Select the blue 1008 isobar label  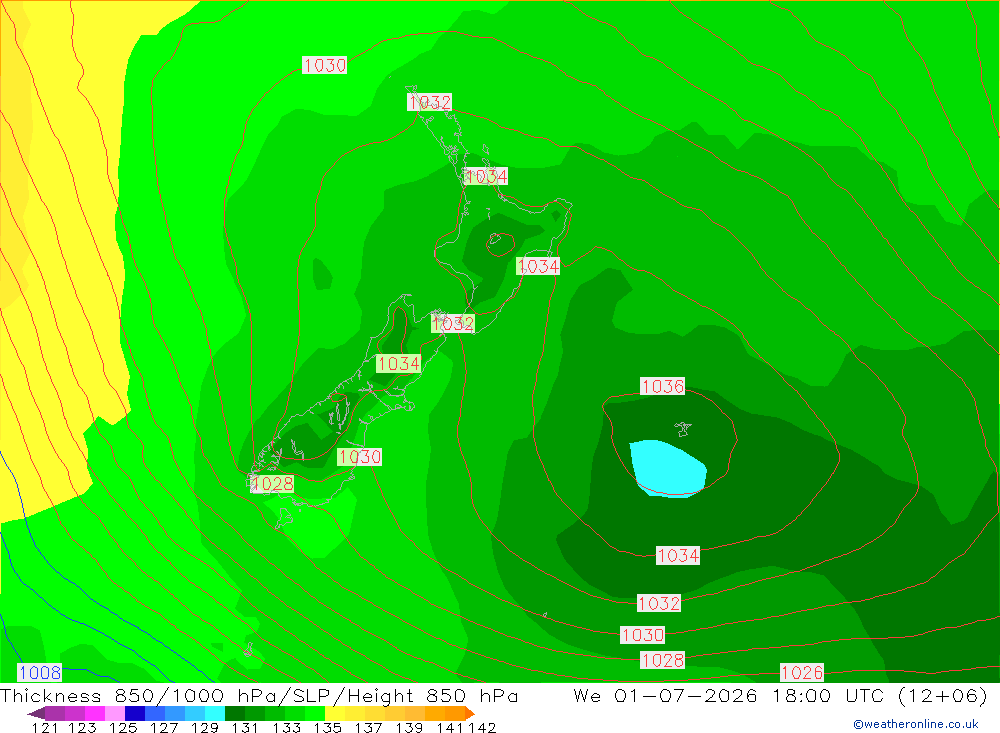click(x=40, y=672)
